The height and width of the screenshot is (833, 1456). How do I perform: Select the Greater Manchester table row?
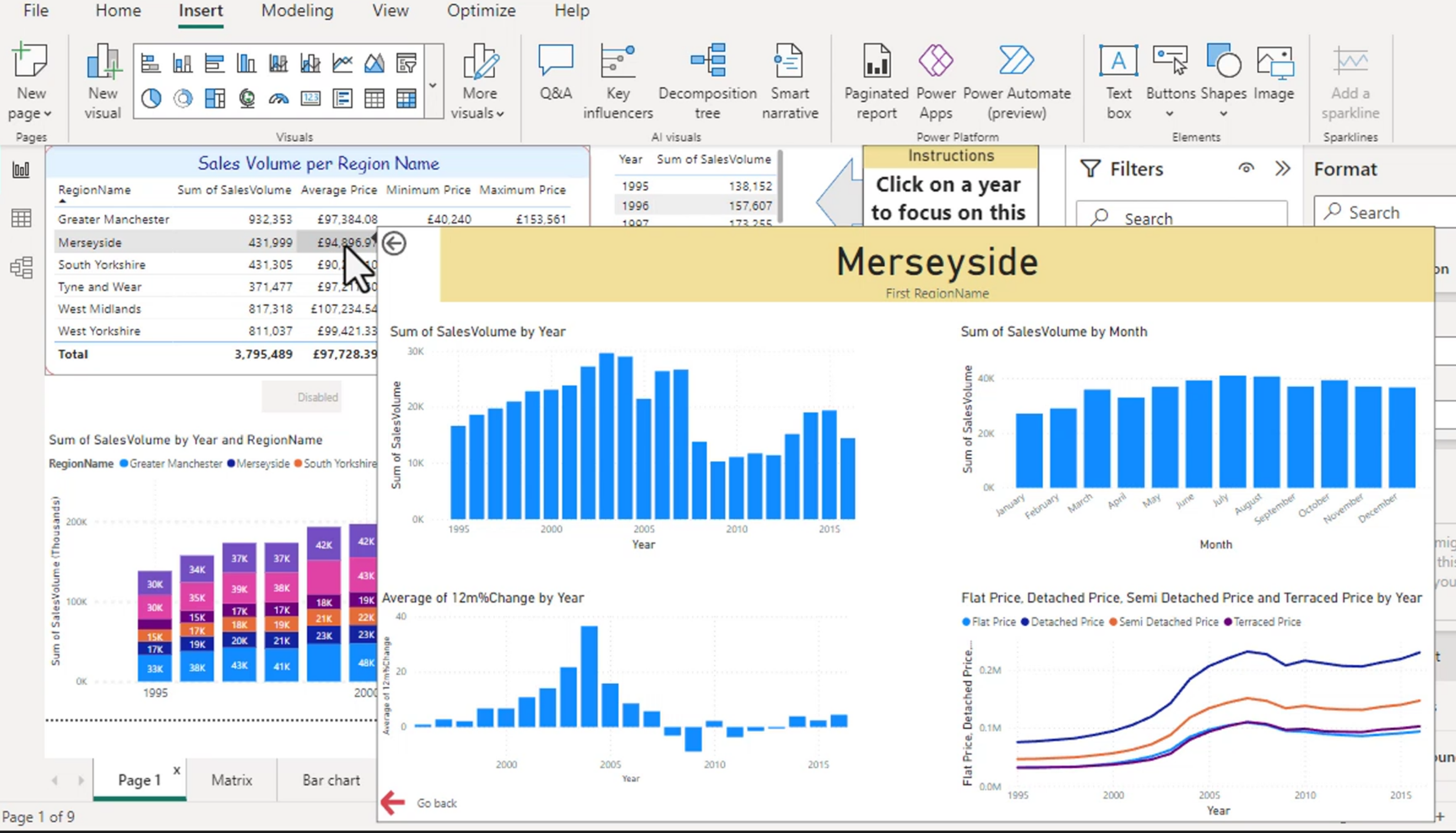click(312, 219)
